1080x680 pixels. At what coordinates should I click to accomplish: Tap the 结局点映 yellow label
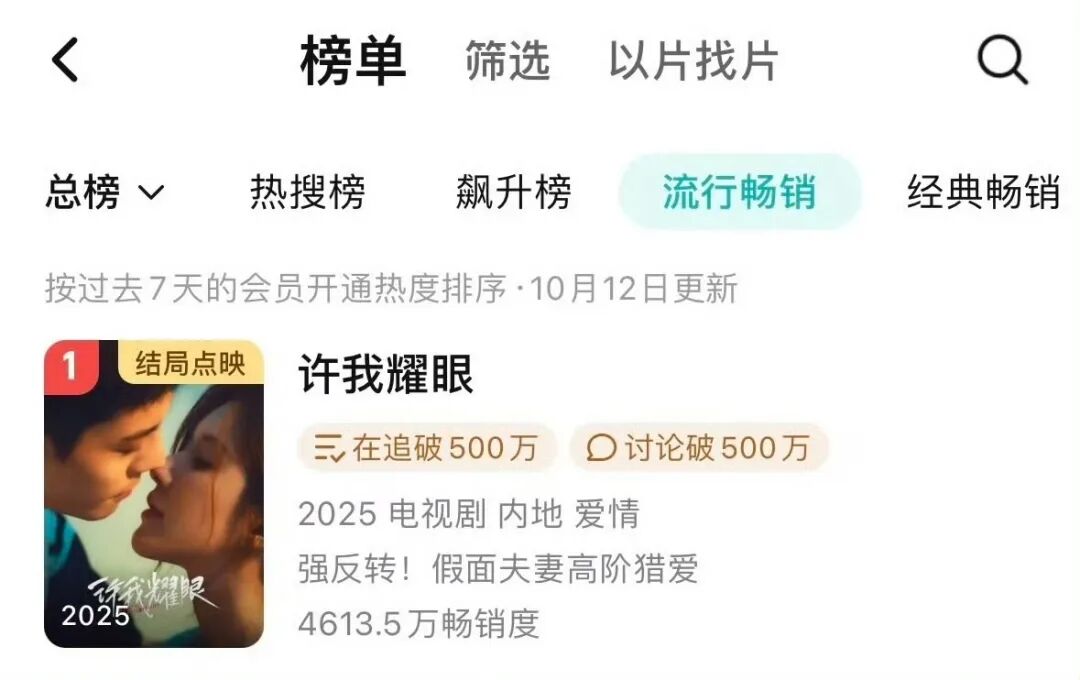pos(191,362)
